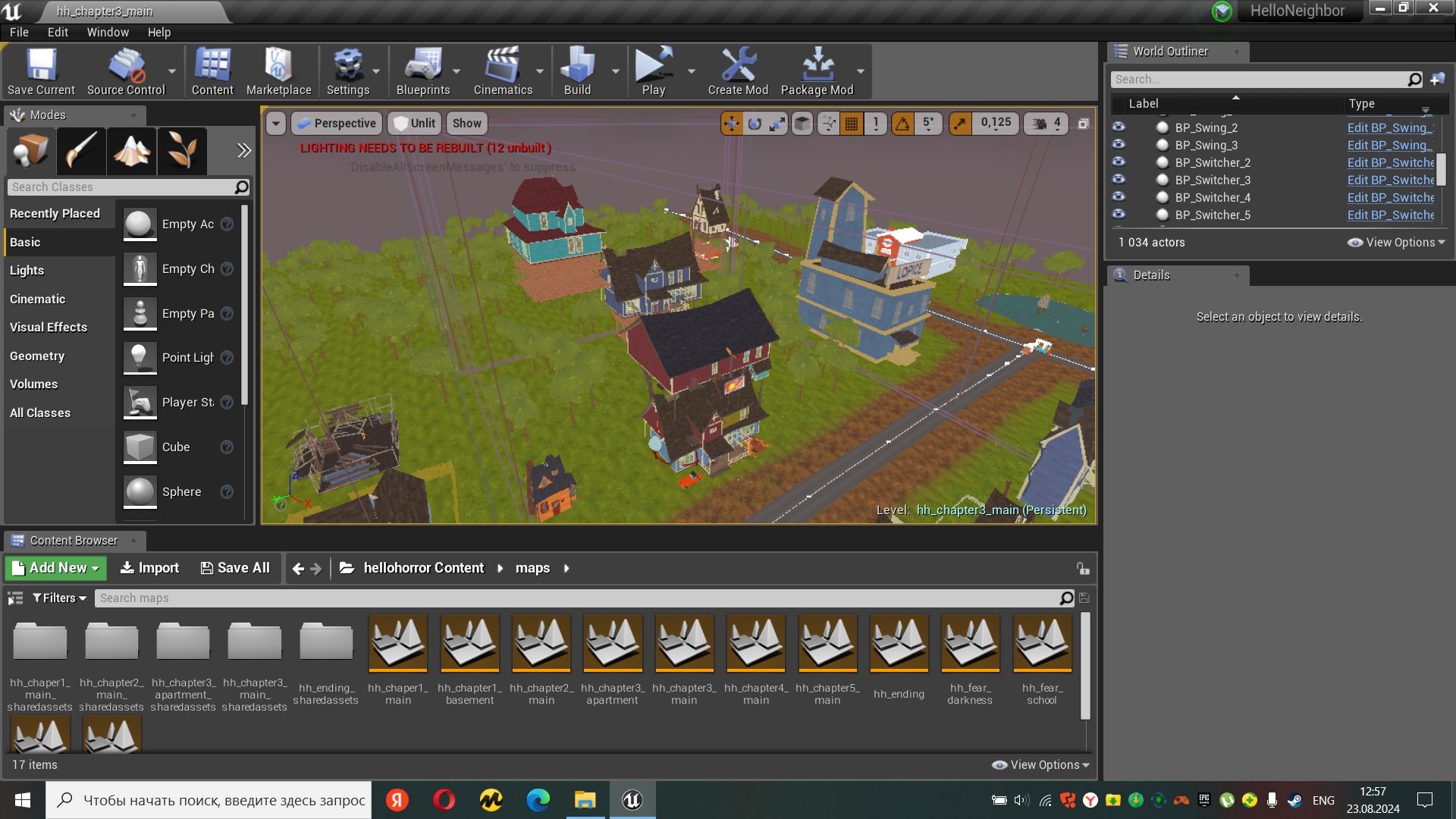Lock the Content Browser
Screen dimensions: 1456x819
click(1083, 569)
